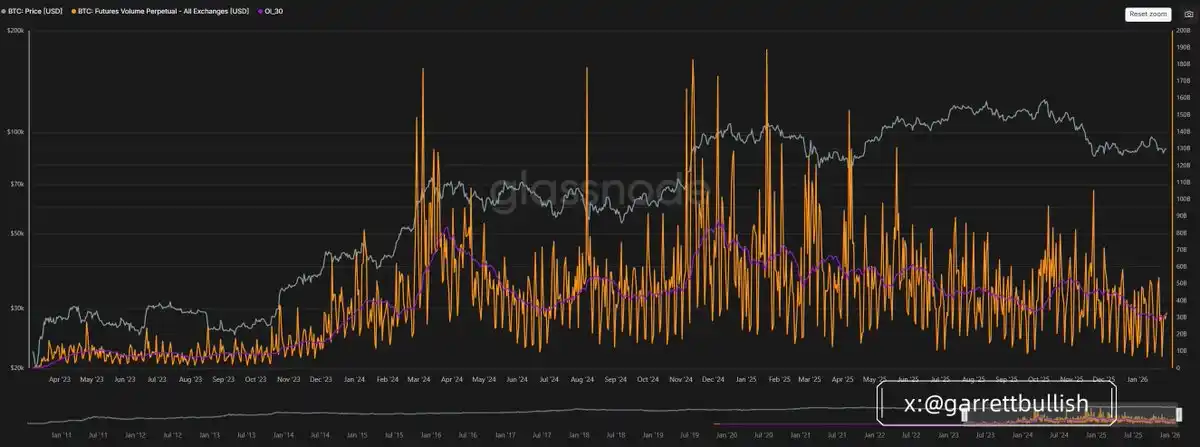Click the gray BTC Price legend dot
This screenshot has height=447, width=1200.
pos(4,11)
